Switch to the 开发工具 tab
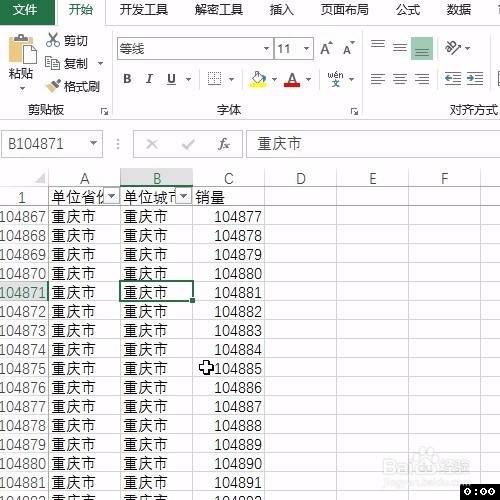The height and width of the screenshot is (500, 500). pyautogui.click(x=144, y=10)
